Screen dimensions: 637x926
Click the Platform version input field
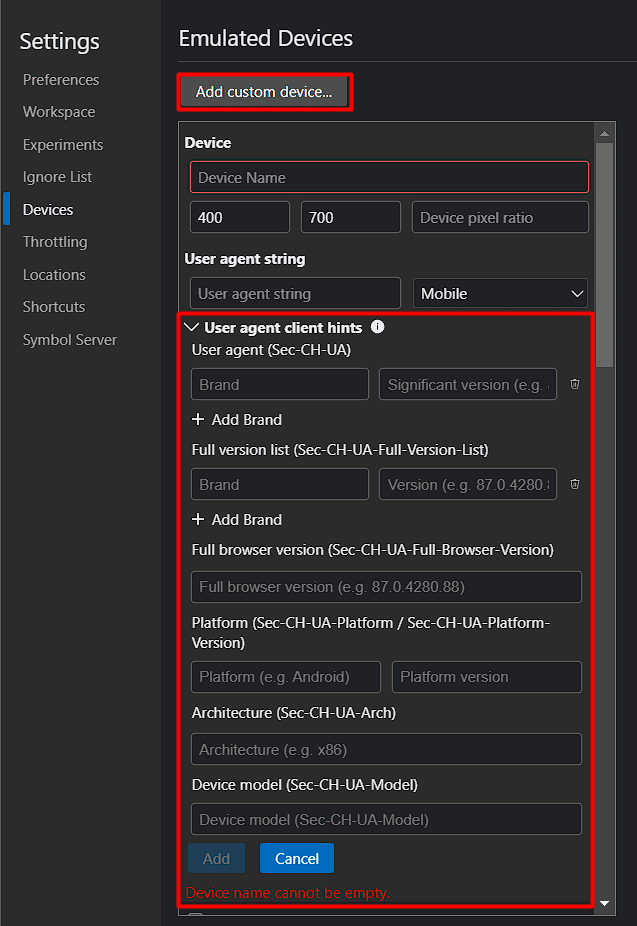tap(486, 677)
